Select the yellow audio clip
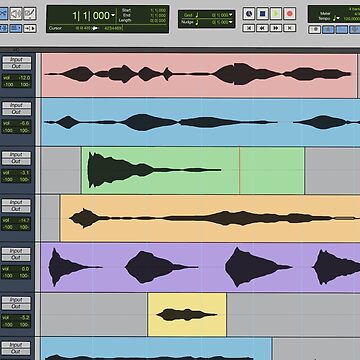 coord(187,315)
